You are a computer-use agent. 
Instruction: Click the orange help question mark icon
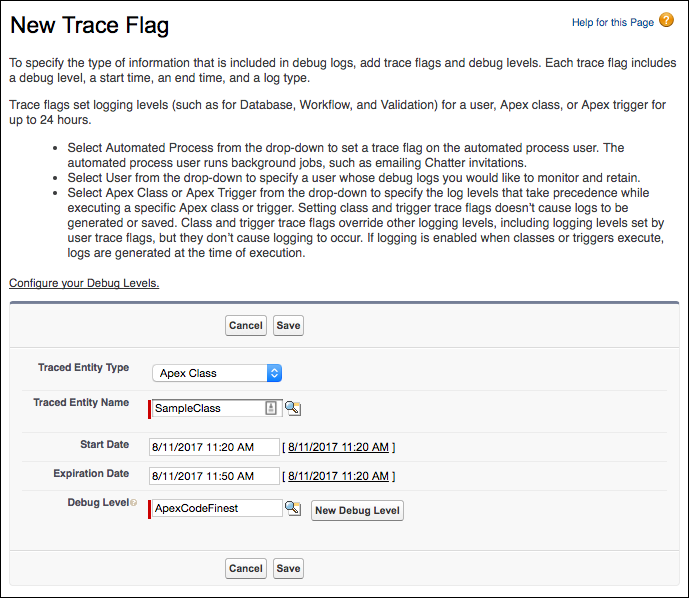[666, 20]
